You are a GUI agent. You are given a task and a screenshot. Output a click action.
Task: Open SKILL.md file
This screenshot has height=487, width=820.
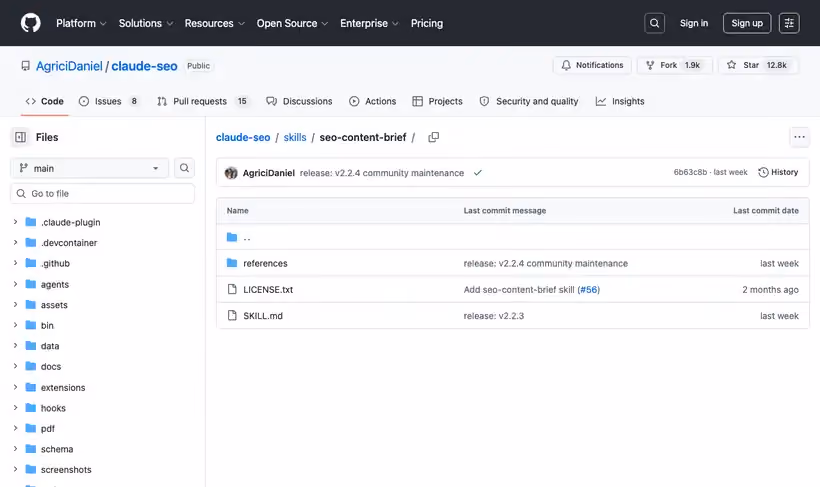[263, 316]
